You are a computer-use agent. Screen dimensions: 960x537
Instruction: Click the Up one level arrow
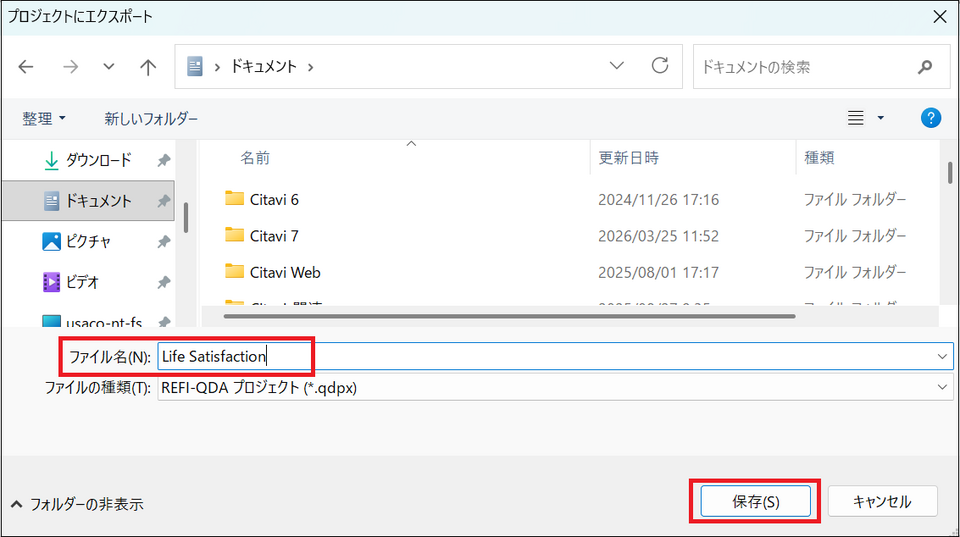[x=148, y=67]
